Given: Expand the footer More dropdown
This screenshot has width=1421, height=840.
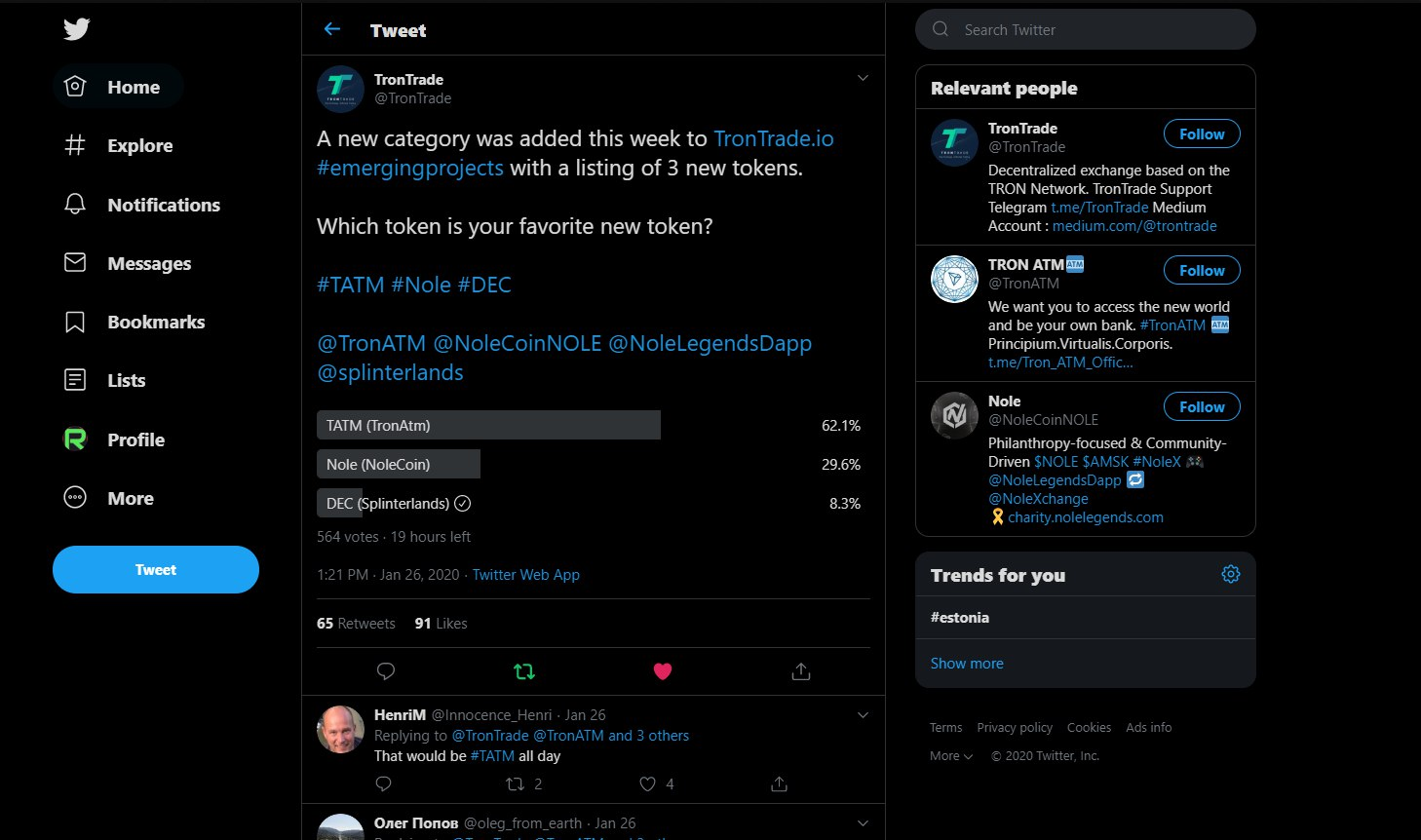Looking at the screenshot, I should pyautogui.click(x=951, y=756).
